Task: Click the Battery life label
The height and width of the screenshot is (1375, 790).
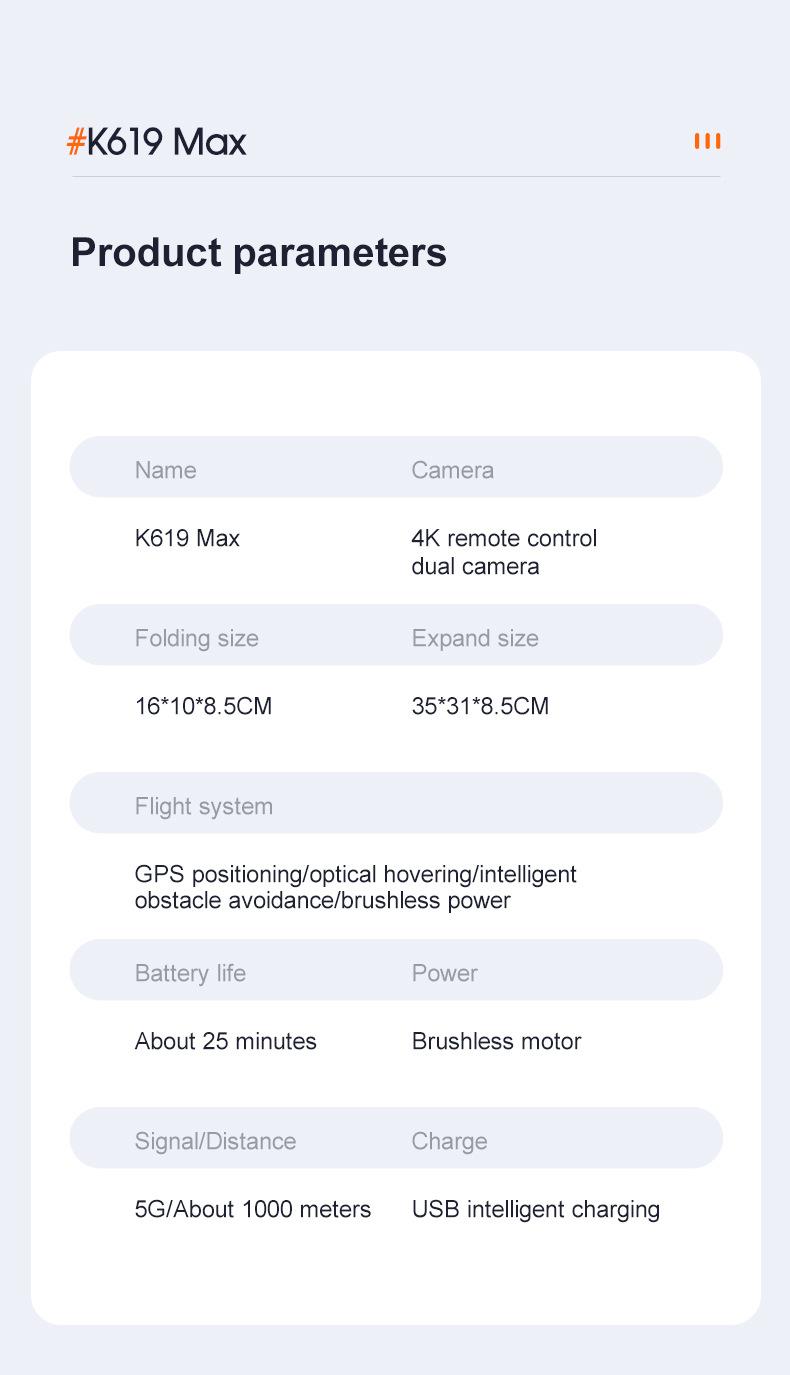Action: (x=190, y=973)
